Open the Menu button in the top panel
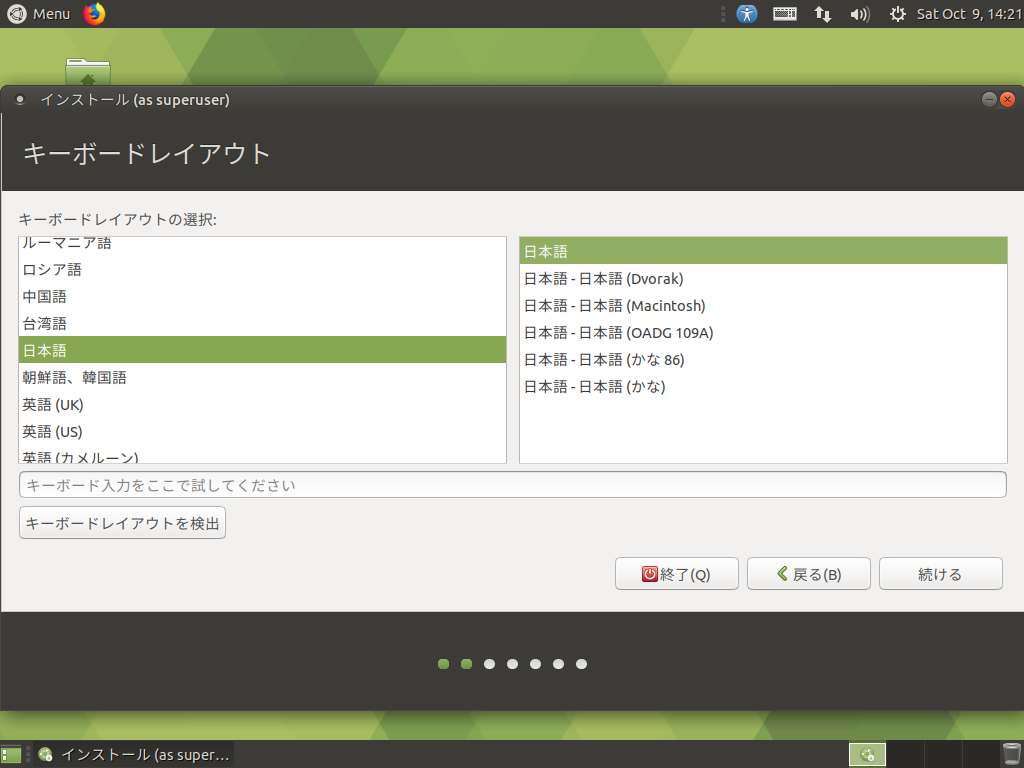Screen dimensions: 1024x768 tap(38, 14)
